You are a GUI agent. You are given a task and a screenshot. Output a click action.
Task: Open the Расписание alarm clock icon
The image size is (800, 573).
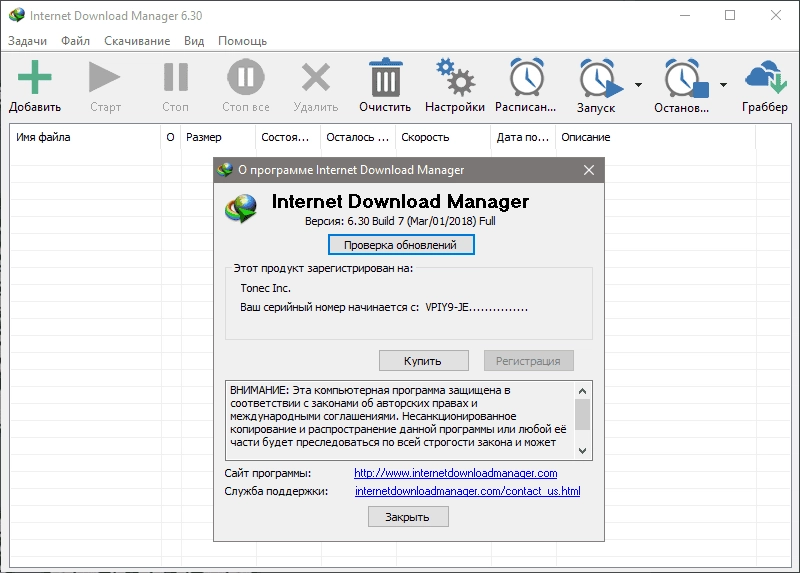(x=527, y=77)
